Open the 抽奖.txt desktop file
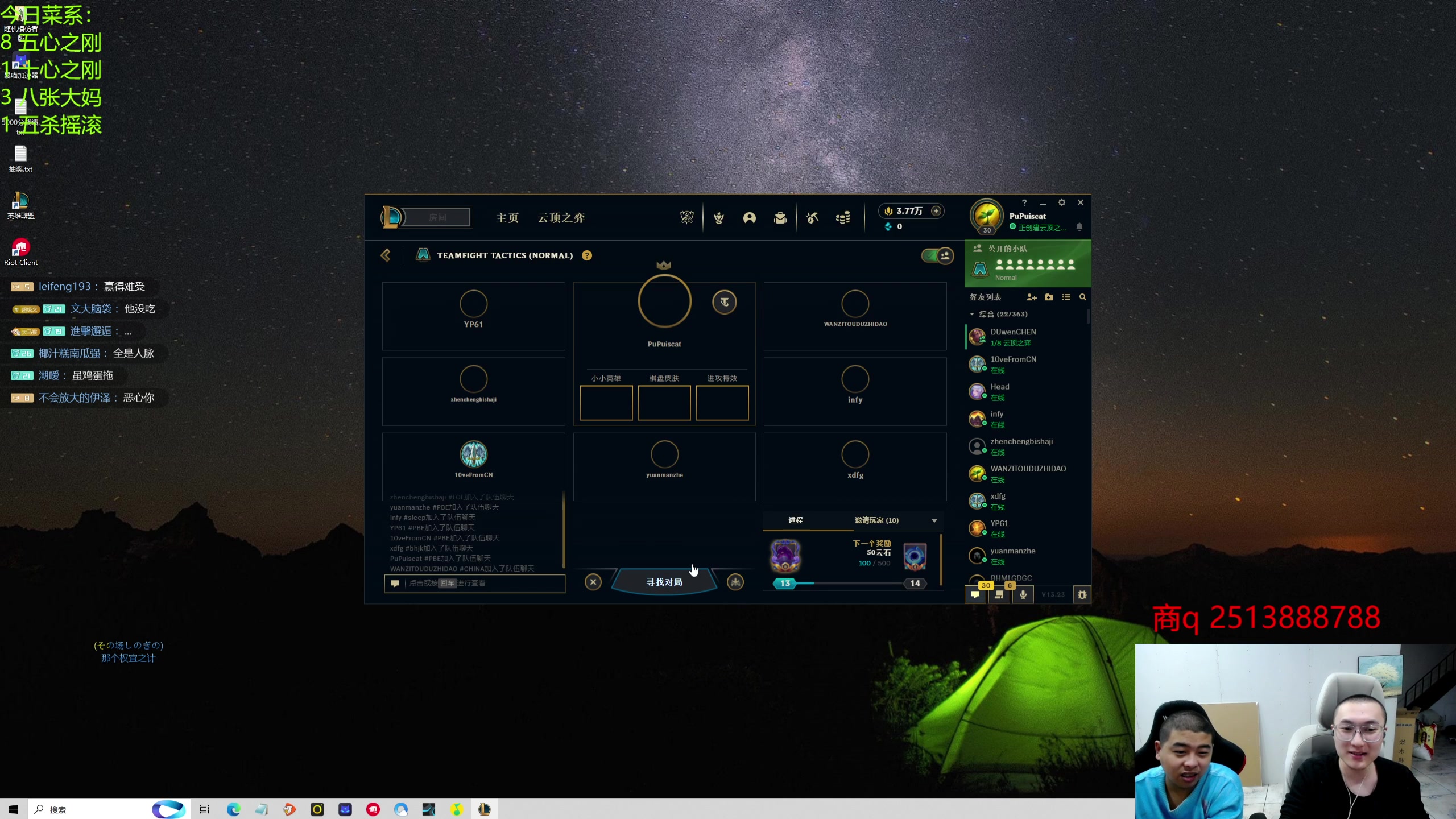Viewport: 1456px width, 819px height. tap(20, 159)
